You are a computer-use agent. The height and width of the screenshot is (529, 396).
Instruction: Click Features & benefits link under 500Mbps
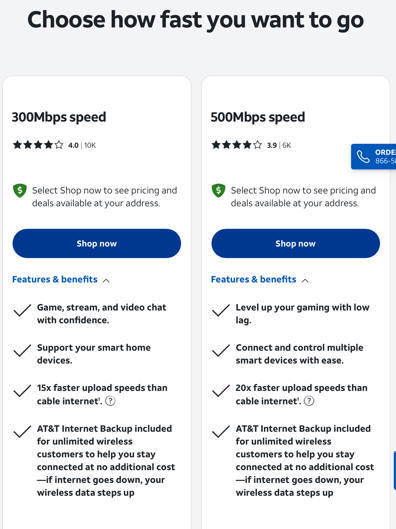click(x=253, y=279)
